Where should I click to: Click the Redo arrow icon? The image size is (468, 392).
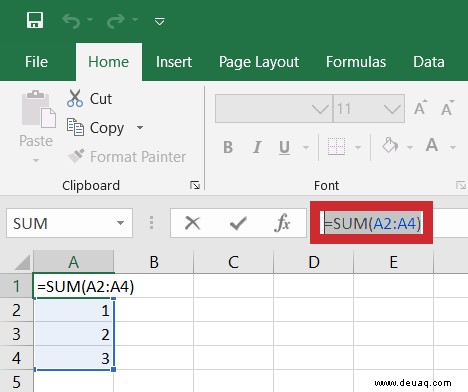tap(115, 21)
